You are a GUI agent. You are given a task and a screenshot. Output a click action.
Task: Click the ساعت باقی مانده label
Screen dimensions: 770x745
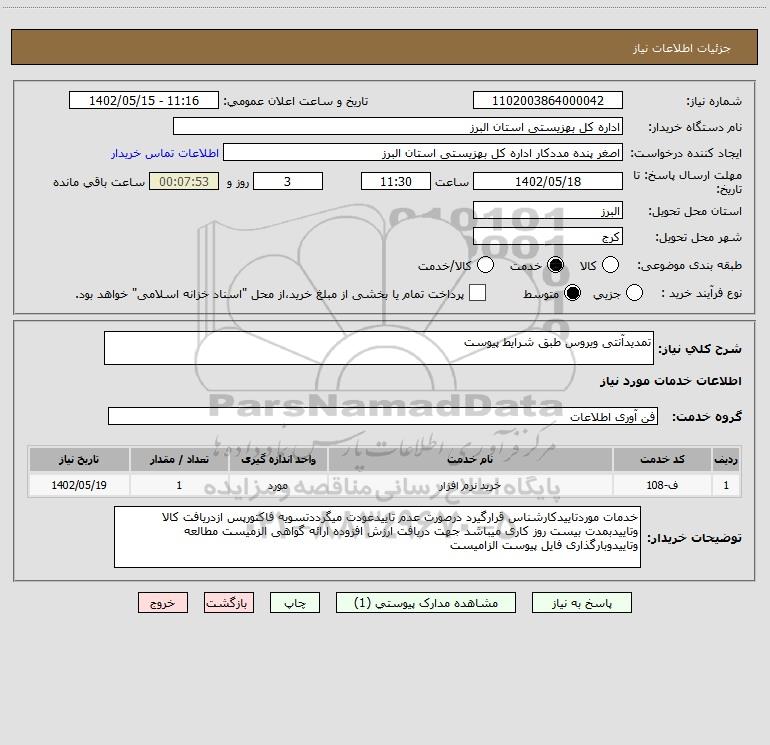coord(99,182)
